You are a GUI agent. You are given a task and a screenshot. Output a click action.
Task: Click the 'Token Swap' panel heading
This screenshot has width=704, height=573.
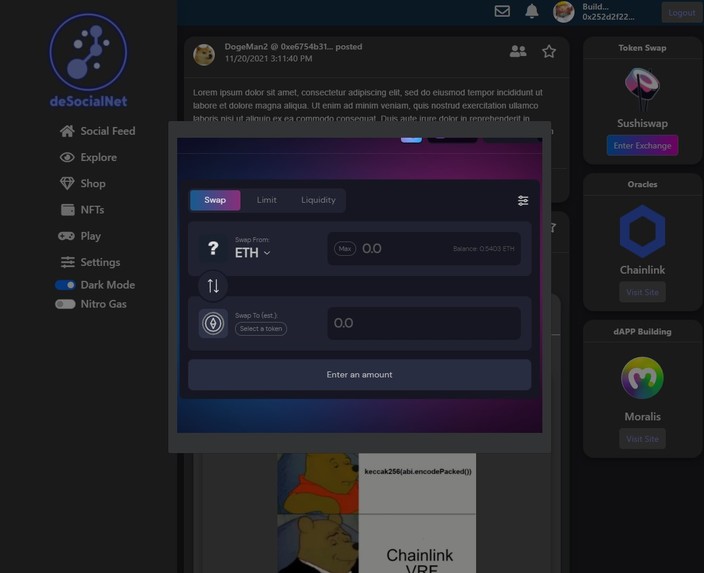pos(642,48)
